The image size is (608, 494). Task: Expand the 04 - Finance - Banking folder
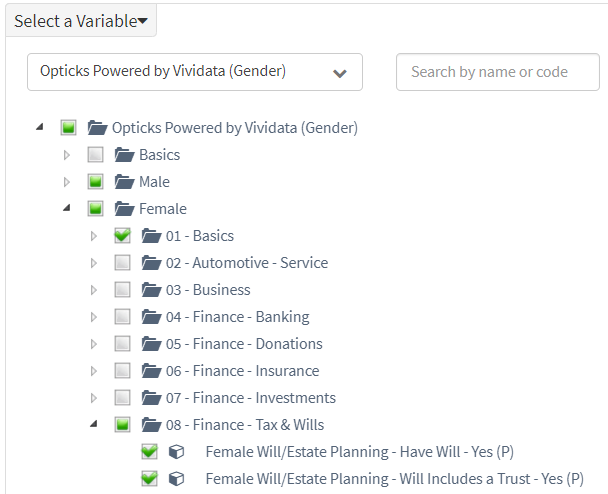[x=93, y=317]
